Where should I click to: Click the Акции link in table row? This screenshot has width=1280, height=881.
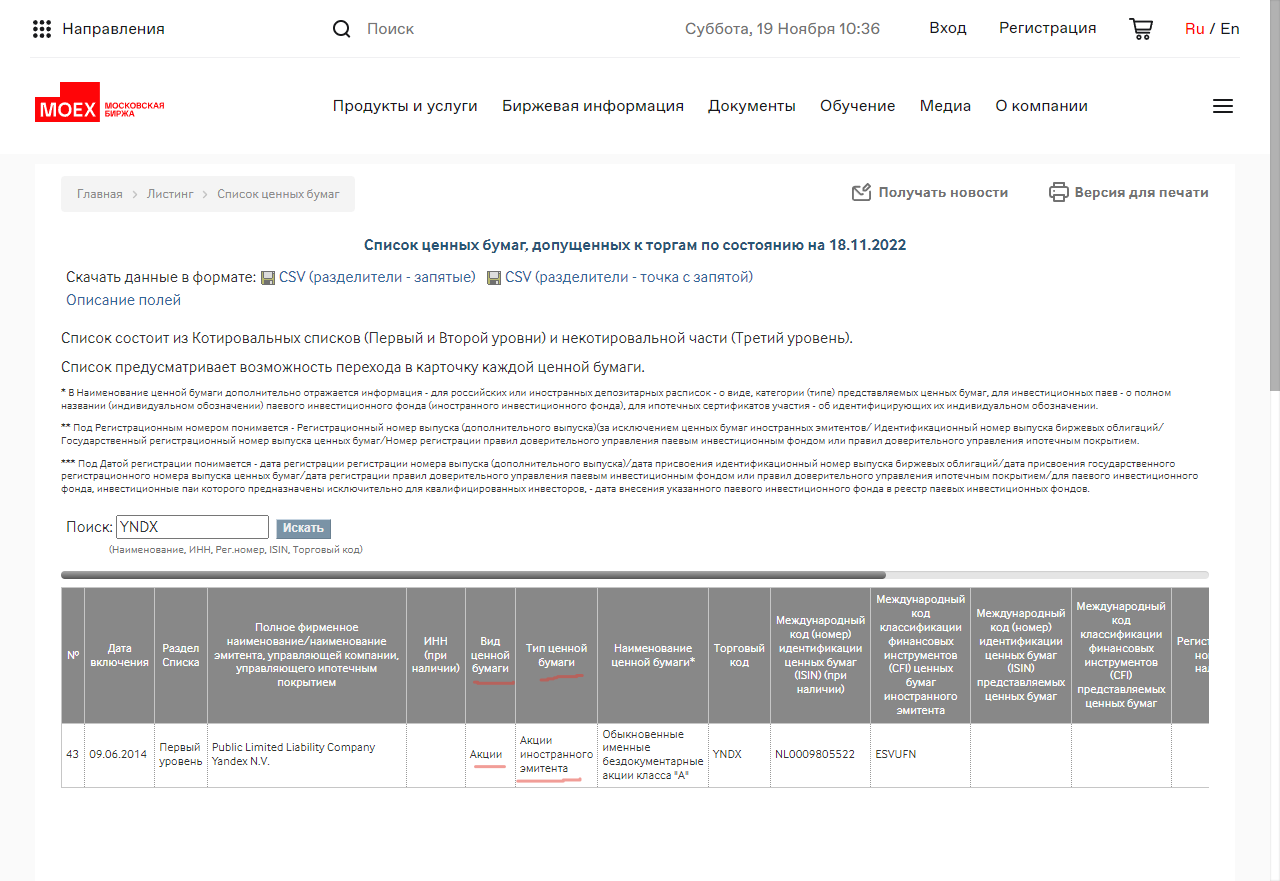click(486, 754)
